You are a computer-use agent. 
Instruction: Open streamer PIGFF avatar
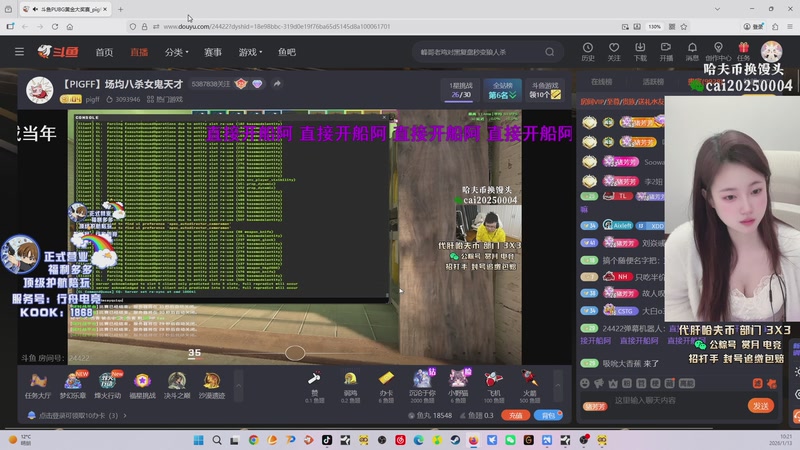click(x=39, y=90)
